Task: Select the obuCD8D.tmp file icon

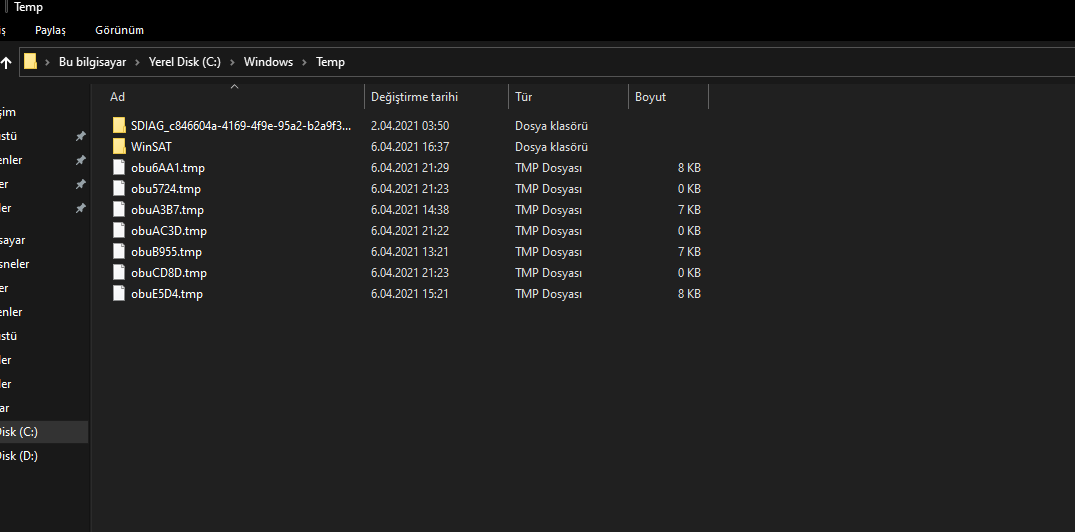Action: [x=120, y=273]
